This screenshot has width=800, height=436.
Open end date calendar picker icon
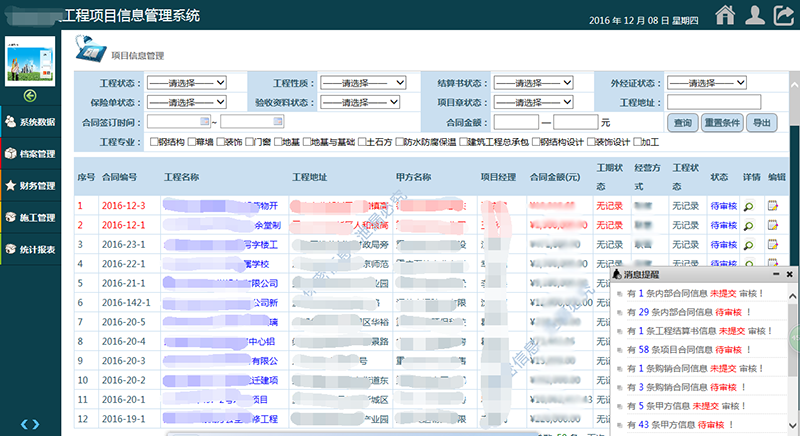[278, 121]
